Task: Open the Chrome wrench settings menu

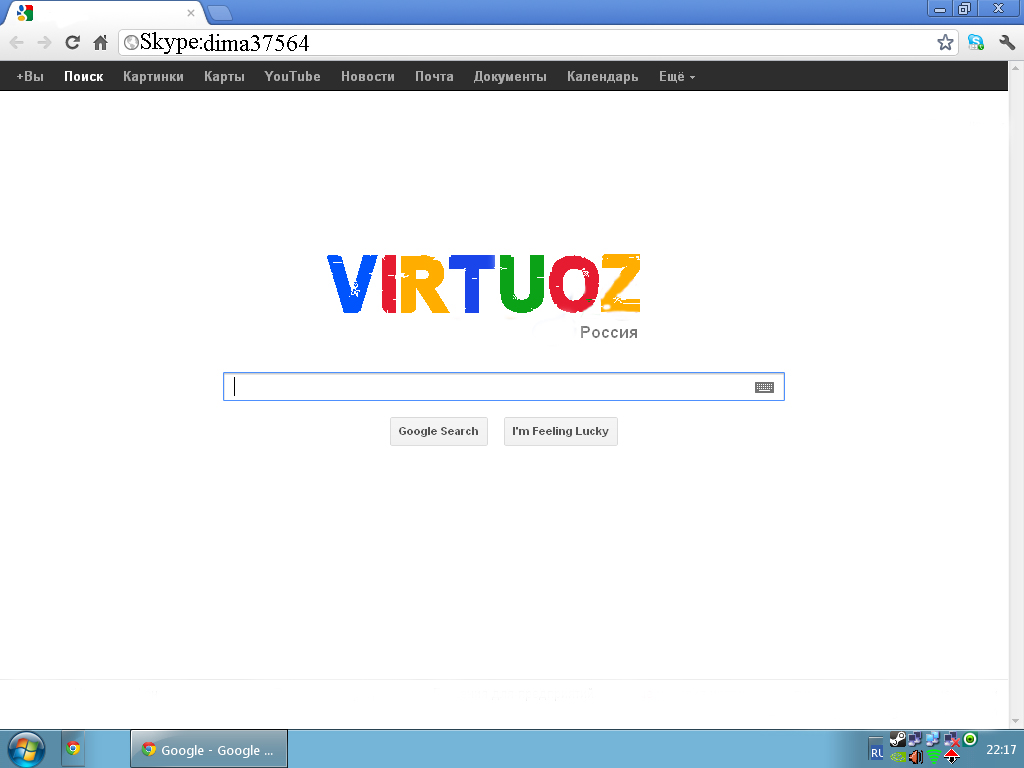Action: pyautogui.click(x=1006, y=43)
